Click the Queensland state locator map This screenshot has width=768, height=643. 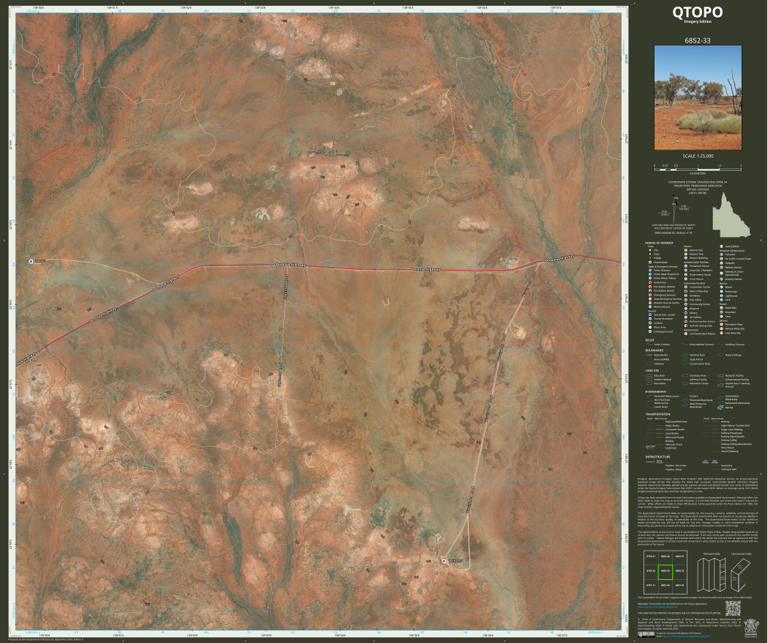pos(731,215)
